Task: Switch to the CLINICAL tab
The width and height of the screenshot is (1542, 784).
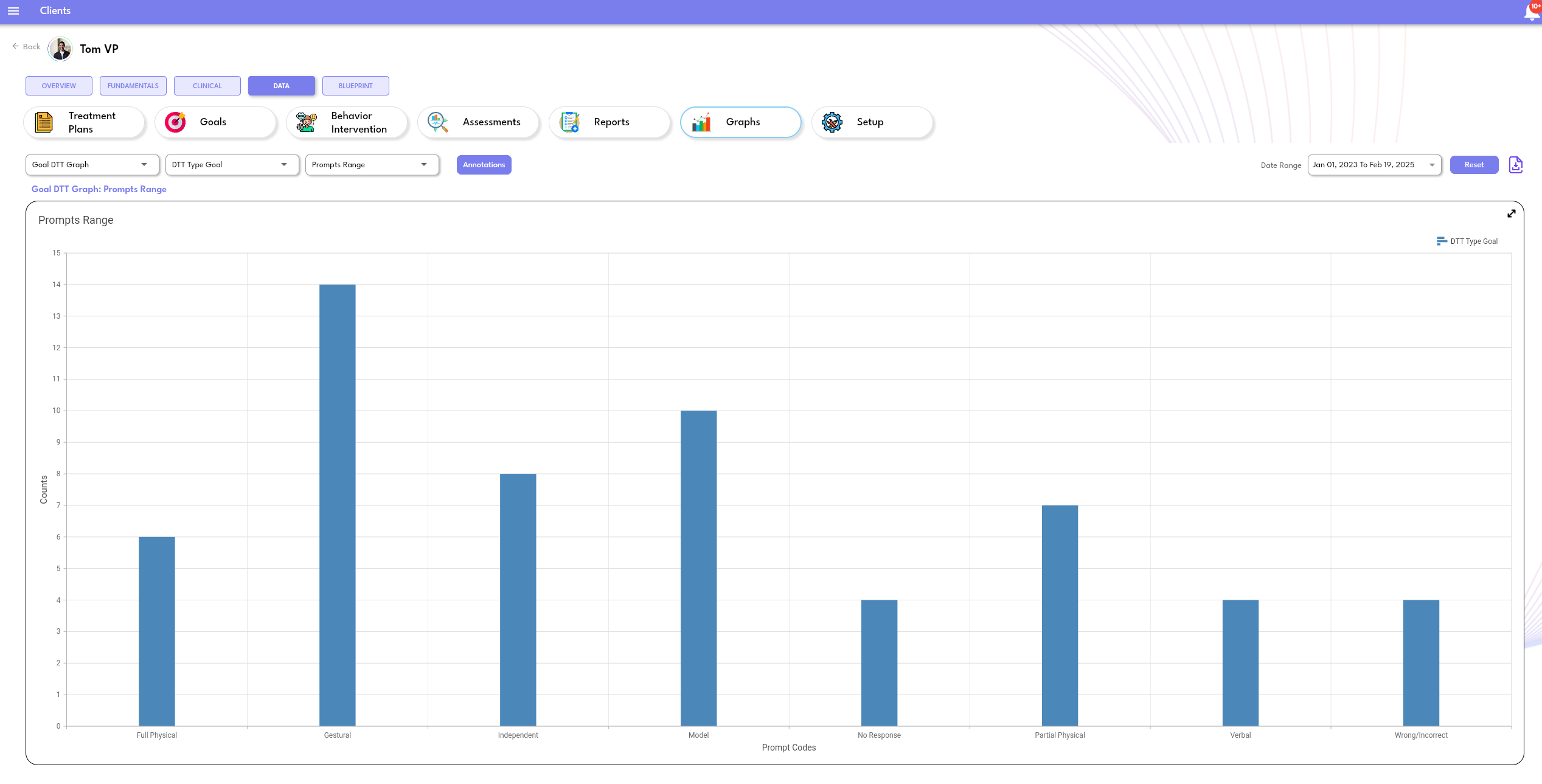Action: 207,86
